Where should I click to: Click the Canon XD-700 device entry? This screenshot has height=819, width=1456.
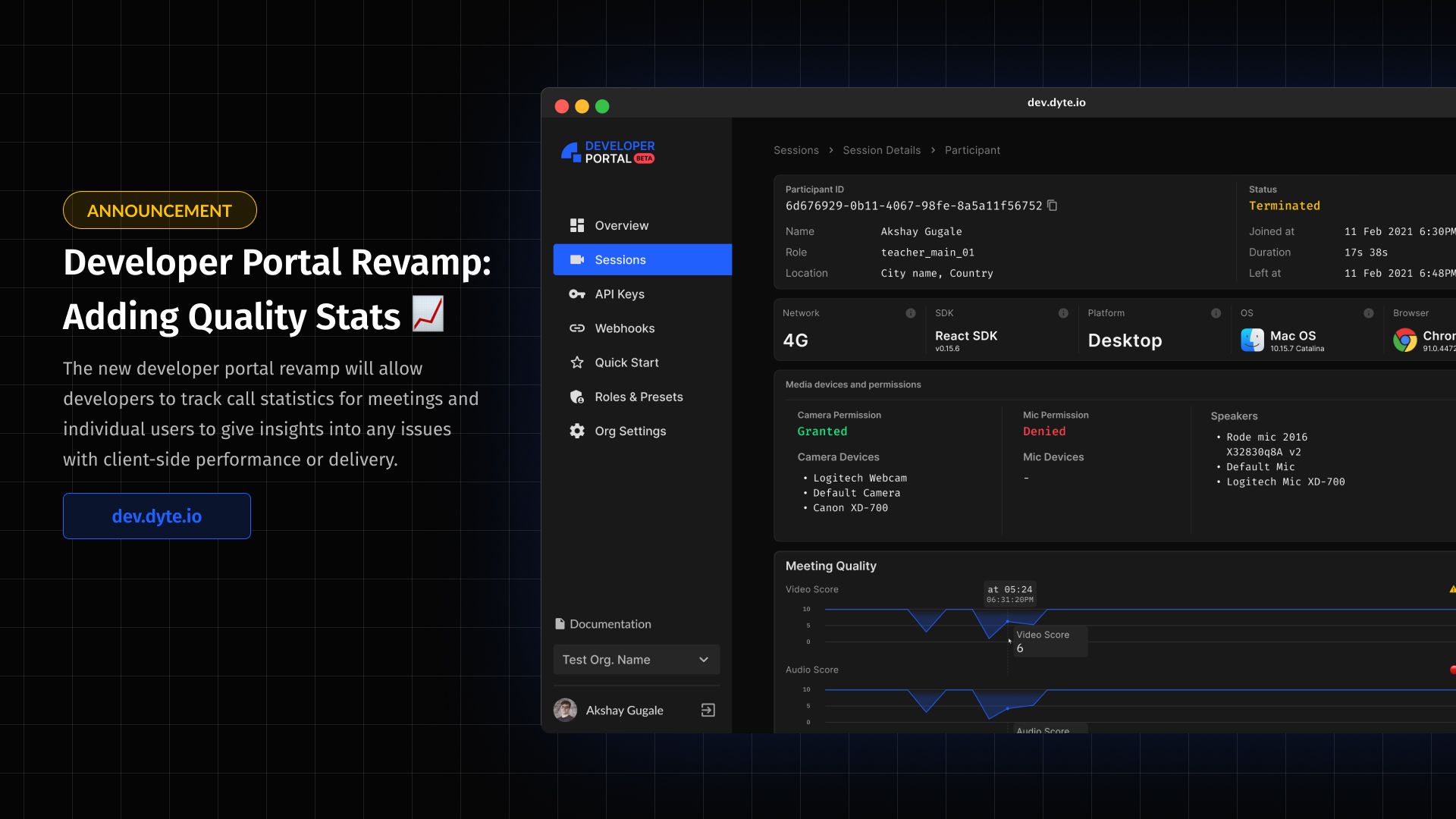point(850,508)
